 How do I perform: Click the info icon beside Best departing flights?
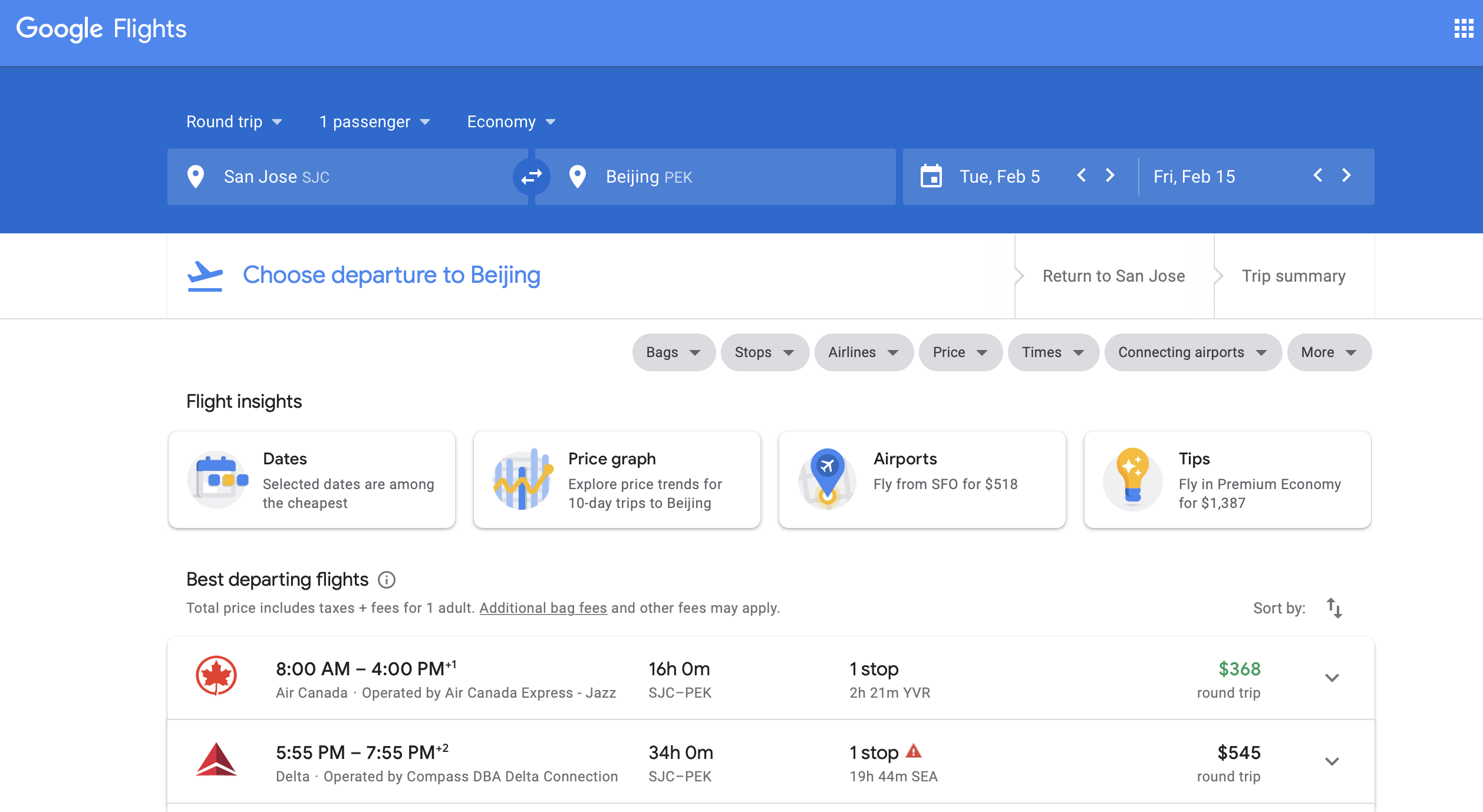pos(387,580)
